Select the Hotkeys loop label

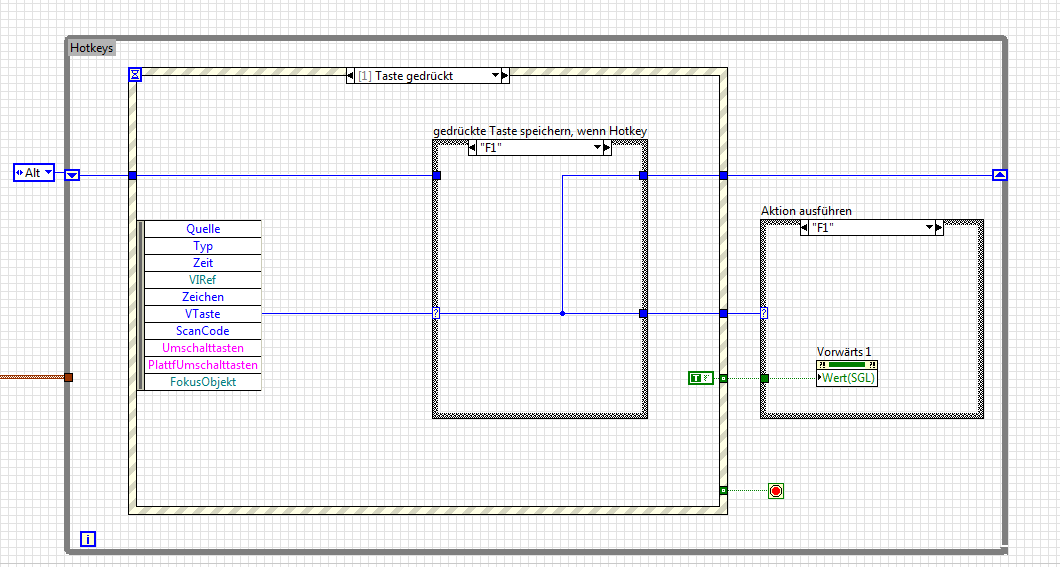coord(92,48)
